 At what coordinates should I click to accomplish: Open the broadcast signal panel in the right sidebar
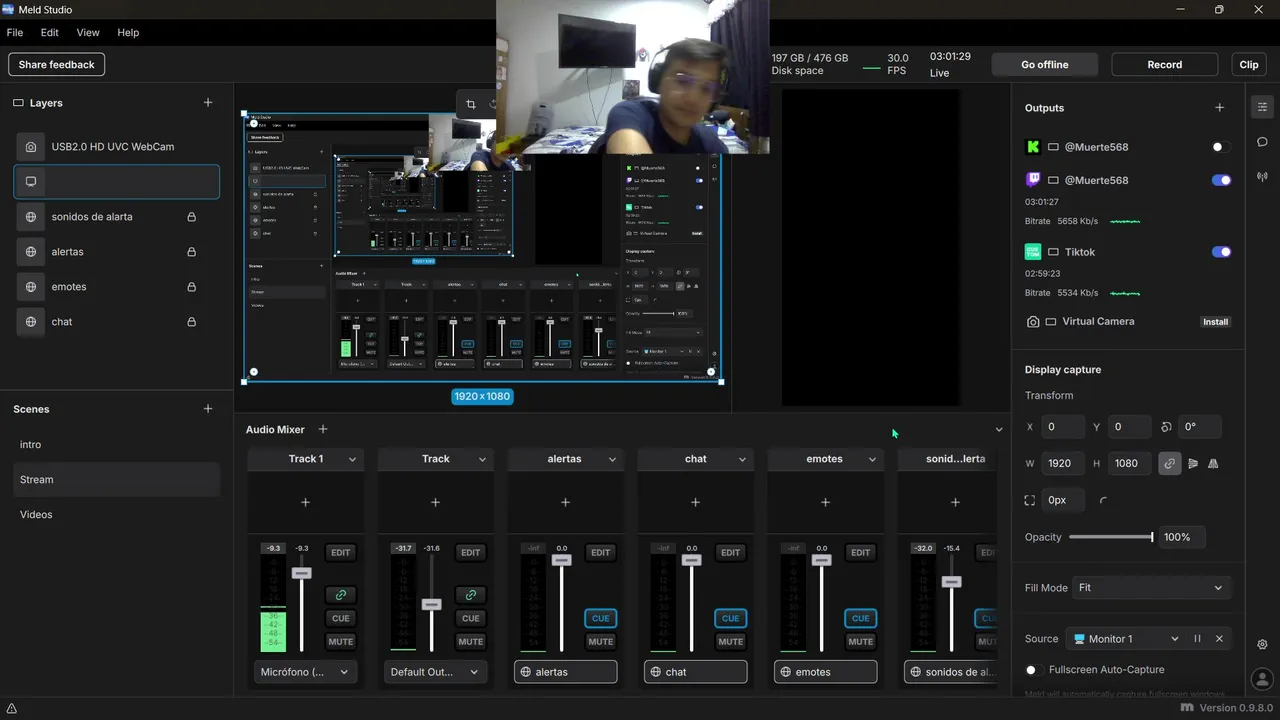point(1262,177)
